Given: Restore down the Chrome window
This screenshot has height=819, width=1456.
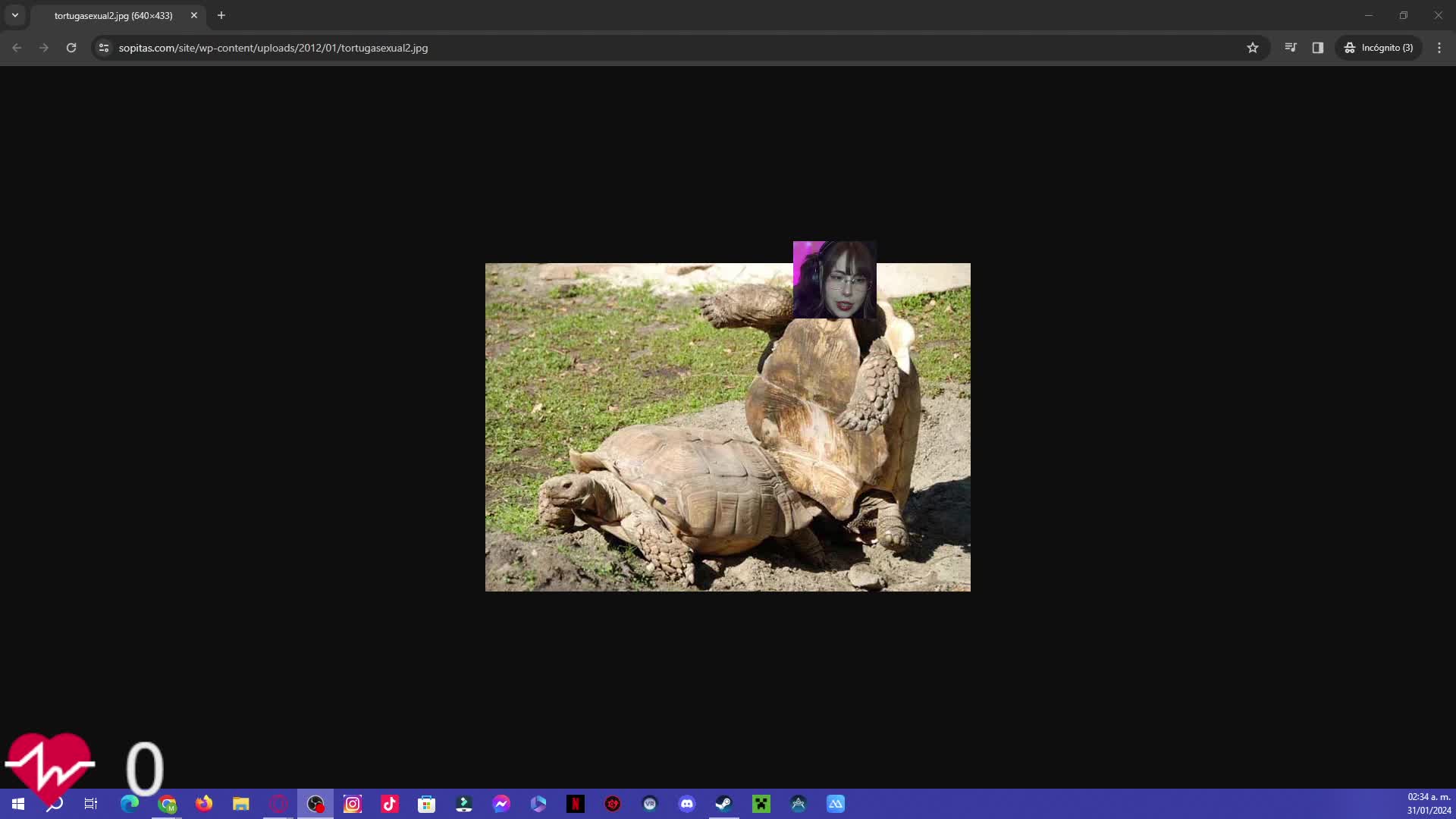Looking at the screenshot, I should coord(1404,15).
